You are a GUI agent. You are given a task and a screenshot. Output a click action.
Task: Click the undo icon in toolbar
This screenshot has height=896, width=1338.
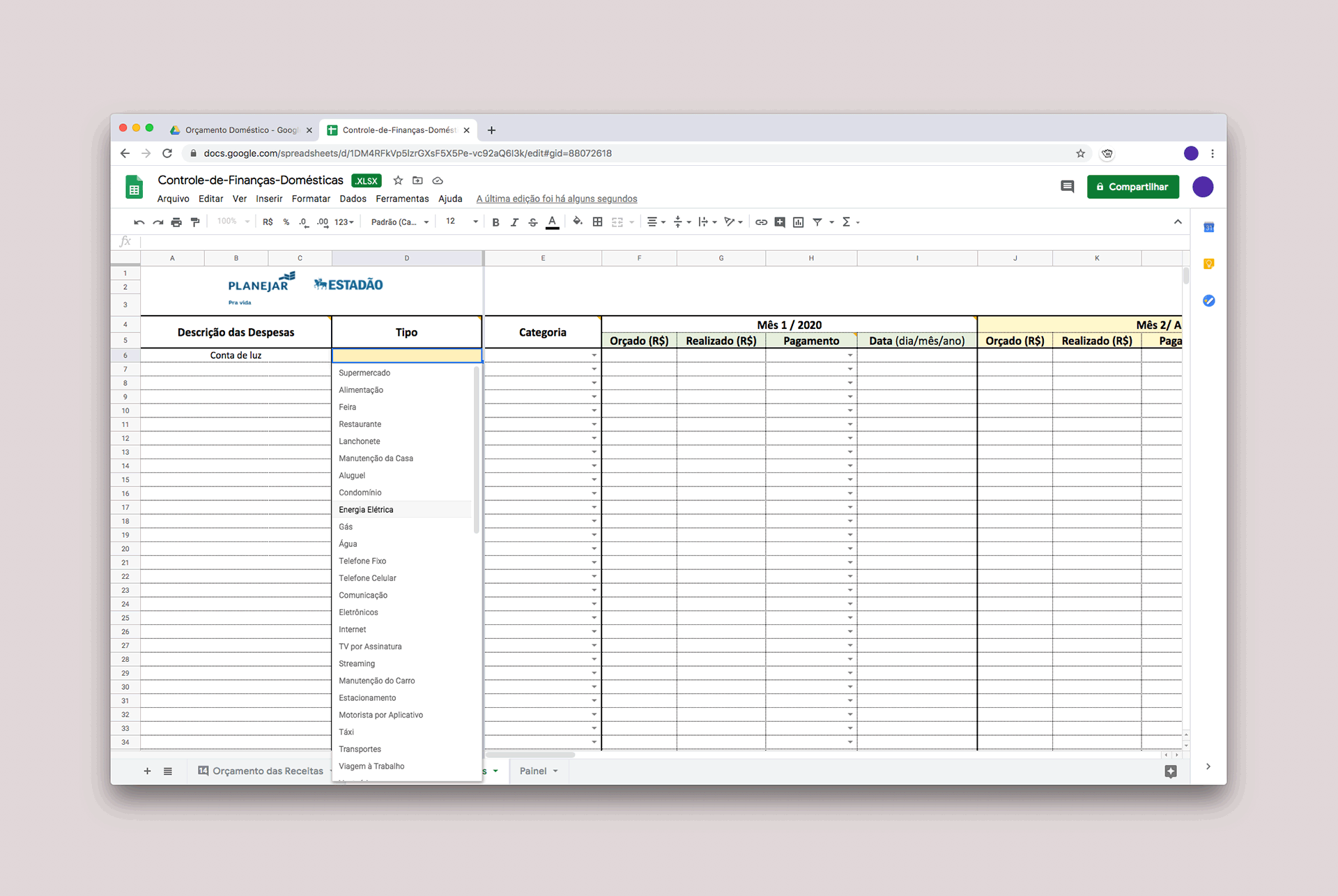coord(139,222)
